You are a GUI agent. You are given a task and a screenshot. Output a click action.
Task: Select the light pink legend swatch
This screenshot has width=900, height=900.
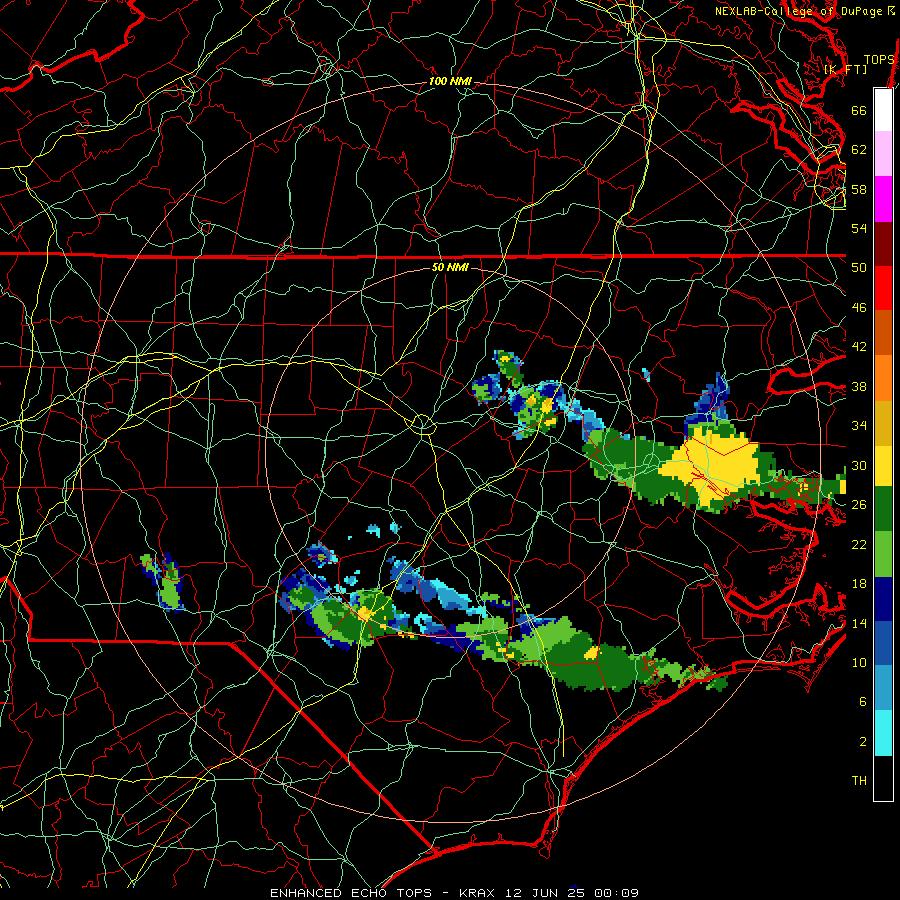(x=883, y=154)
